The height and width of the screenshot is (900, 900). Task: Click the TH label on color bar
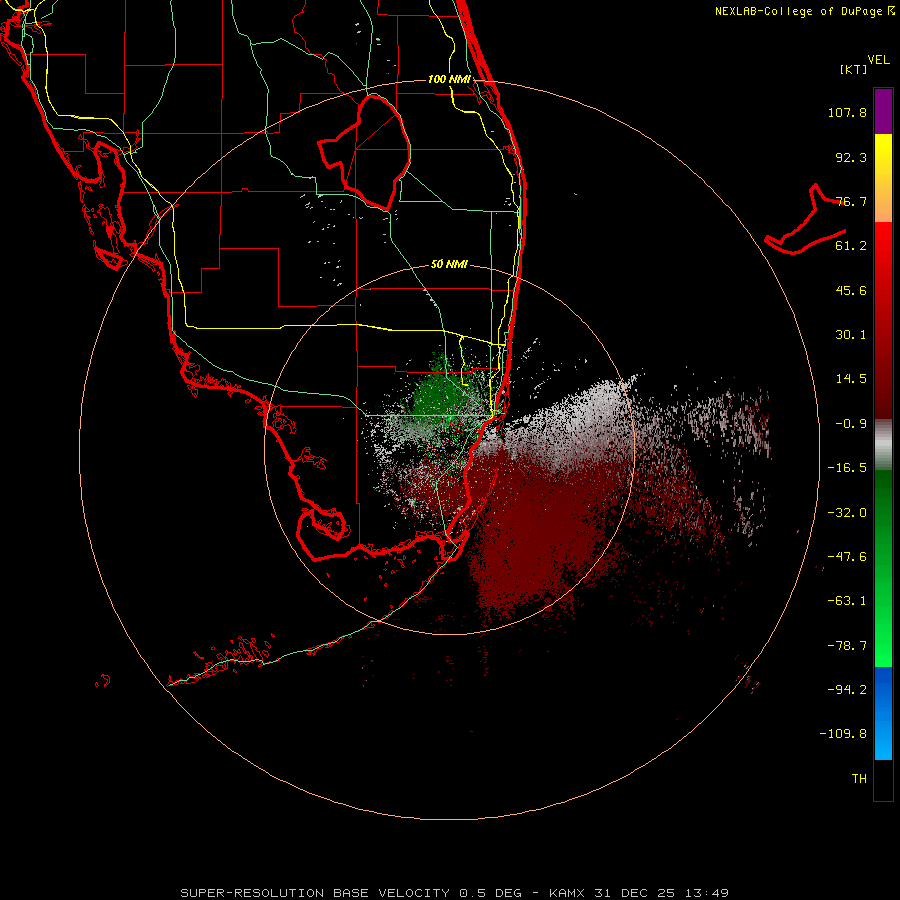click(x=859, y=778)
